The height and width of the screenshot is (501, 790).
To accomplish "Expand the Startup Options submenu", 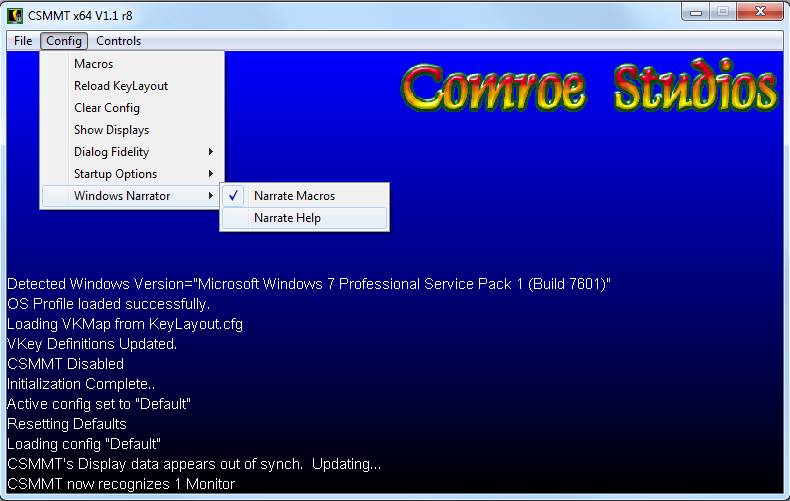I will click(133, 174).
